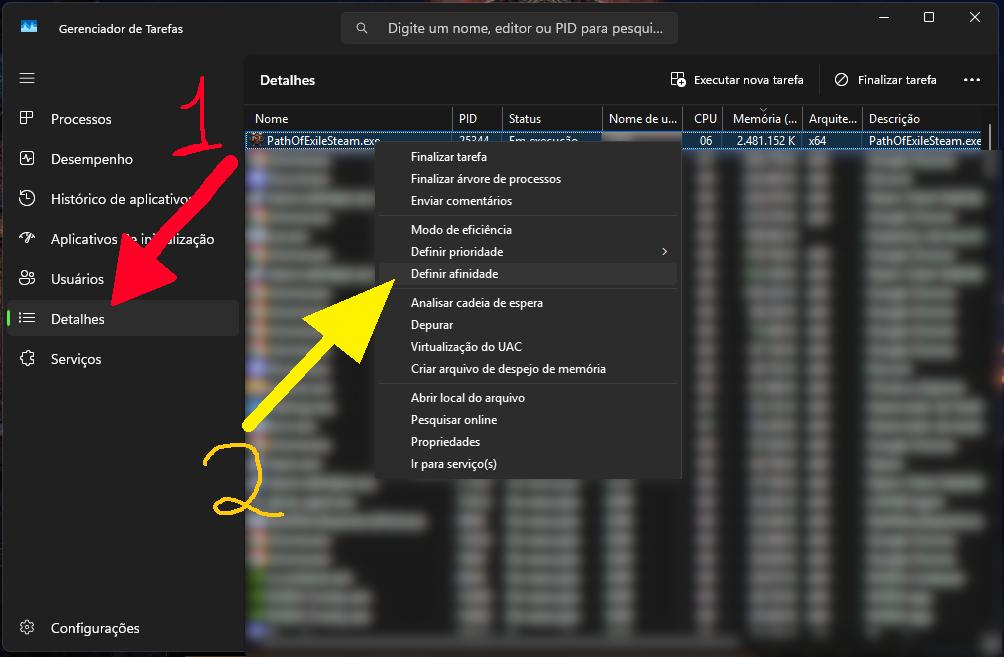
Task: Sort by the Status column header
Action: click(x=552, y=118)
